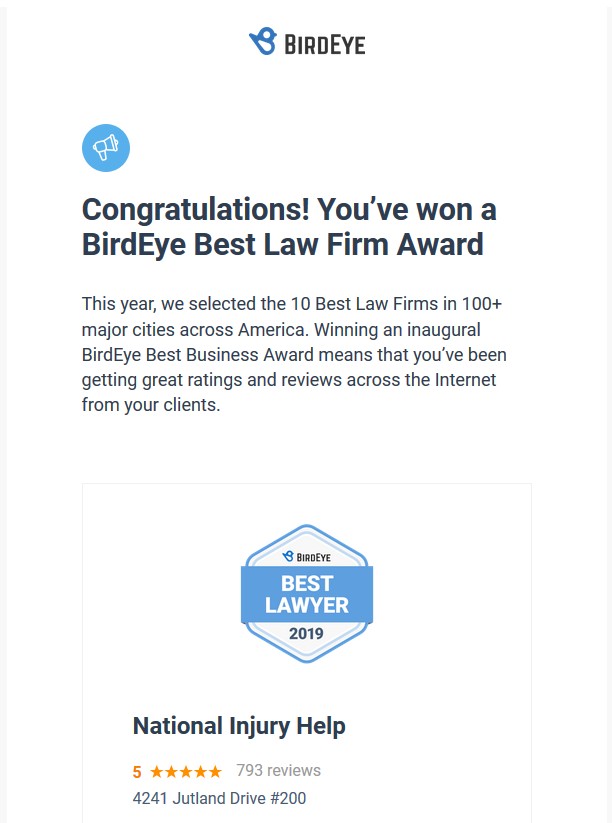Click the 'from your clients.' text line

pyautogui.click(x=151, y=405)
